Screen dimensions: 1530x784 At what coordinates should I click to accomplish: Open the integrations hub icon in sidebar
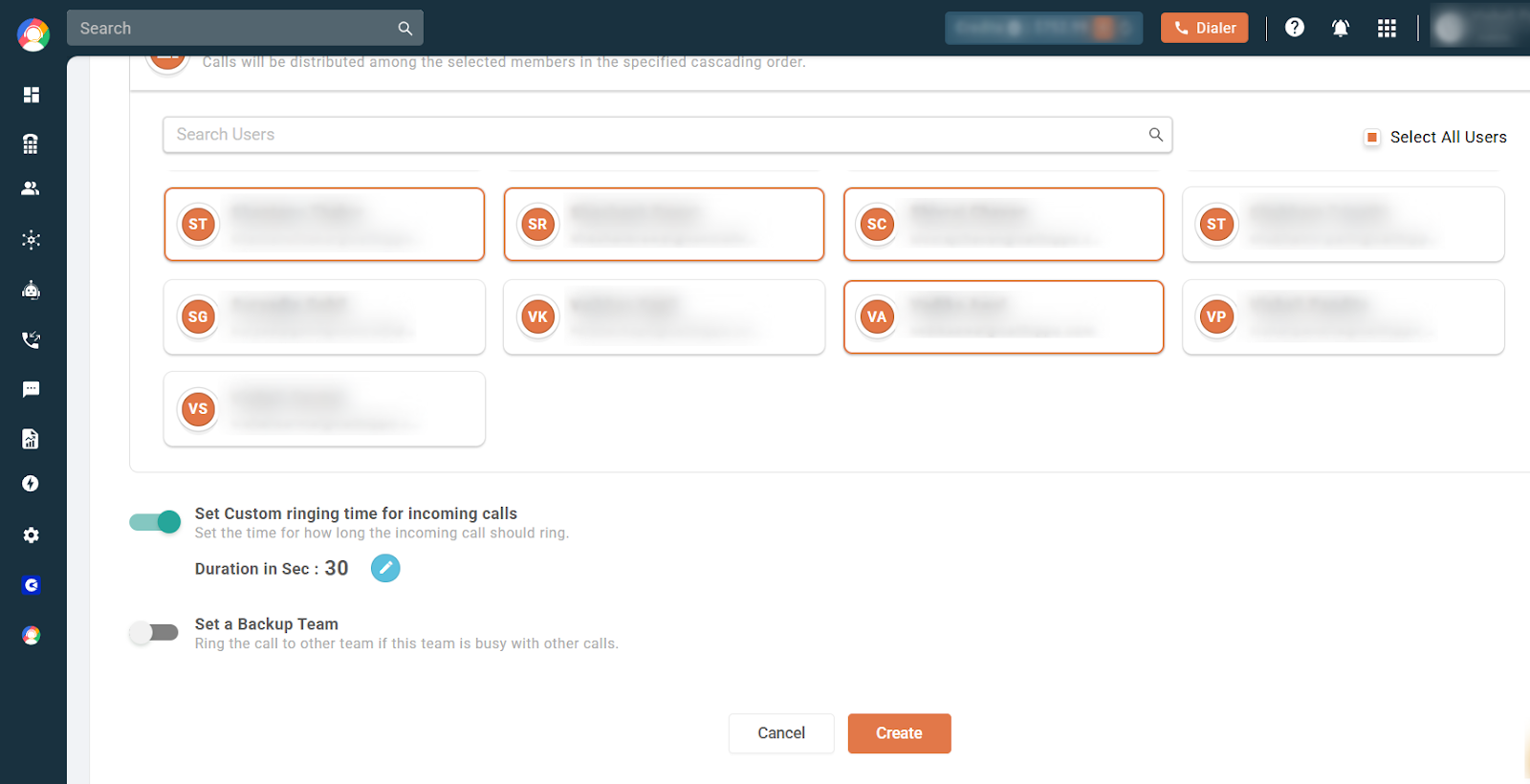click(32, 239)
